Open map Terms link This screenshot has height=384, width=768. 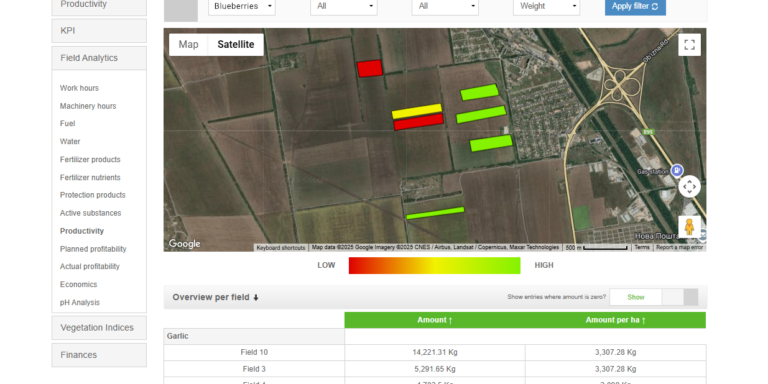click(642, 247)
